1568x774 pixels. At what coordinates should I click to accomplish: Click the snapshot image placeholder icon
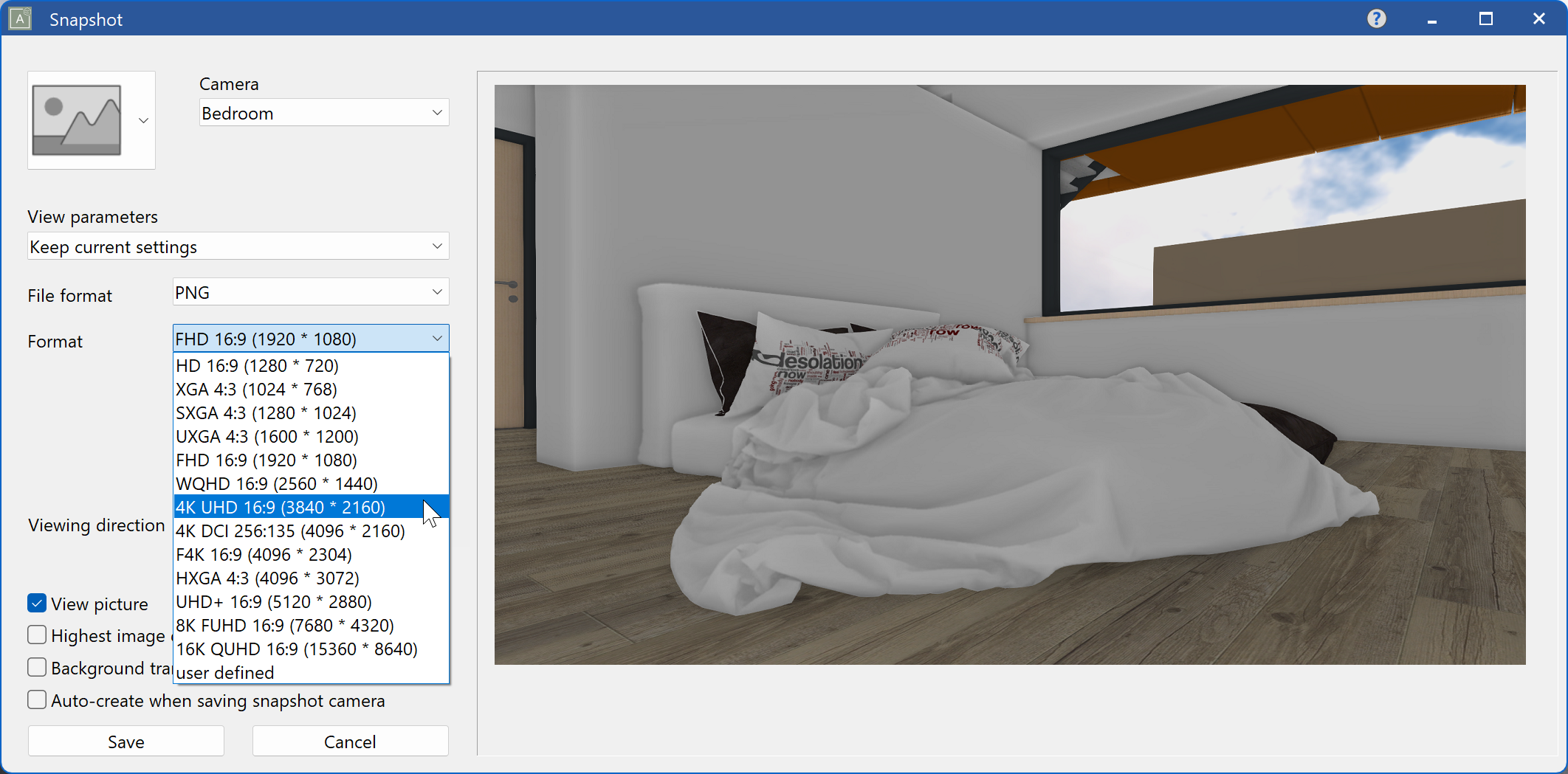[x=77, y=120]
